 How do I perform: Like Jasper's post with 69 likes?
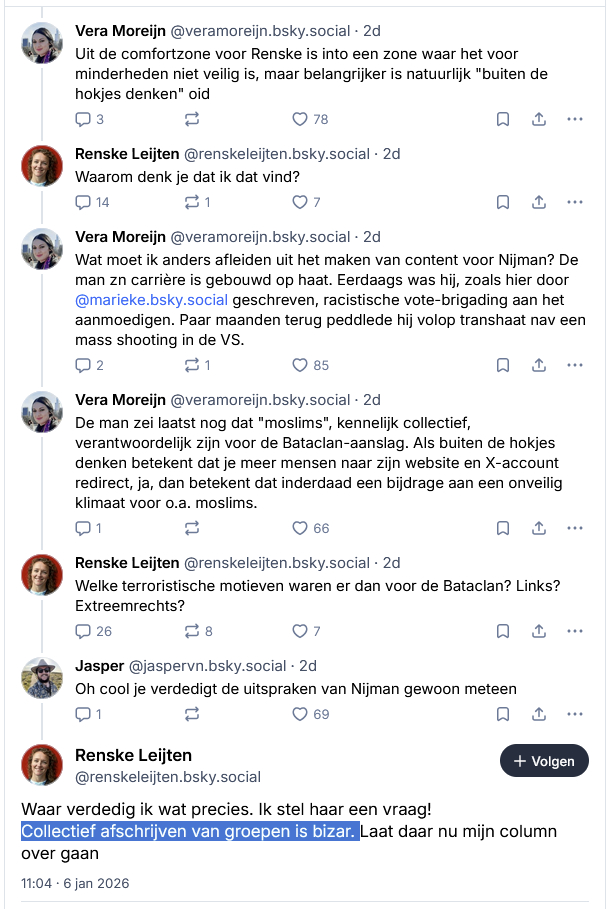[299, 714]
